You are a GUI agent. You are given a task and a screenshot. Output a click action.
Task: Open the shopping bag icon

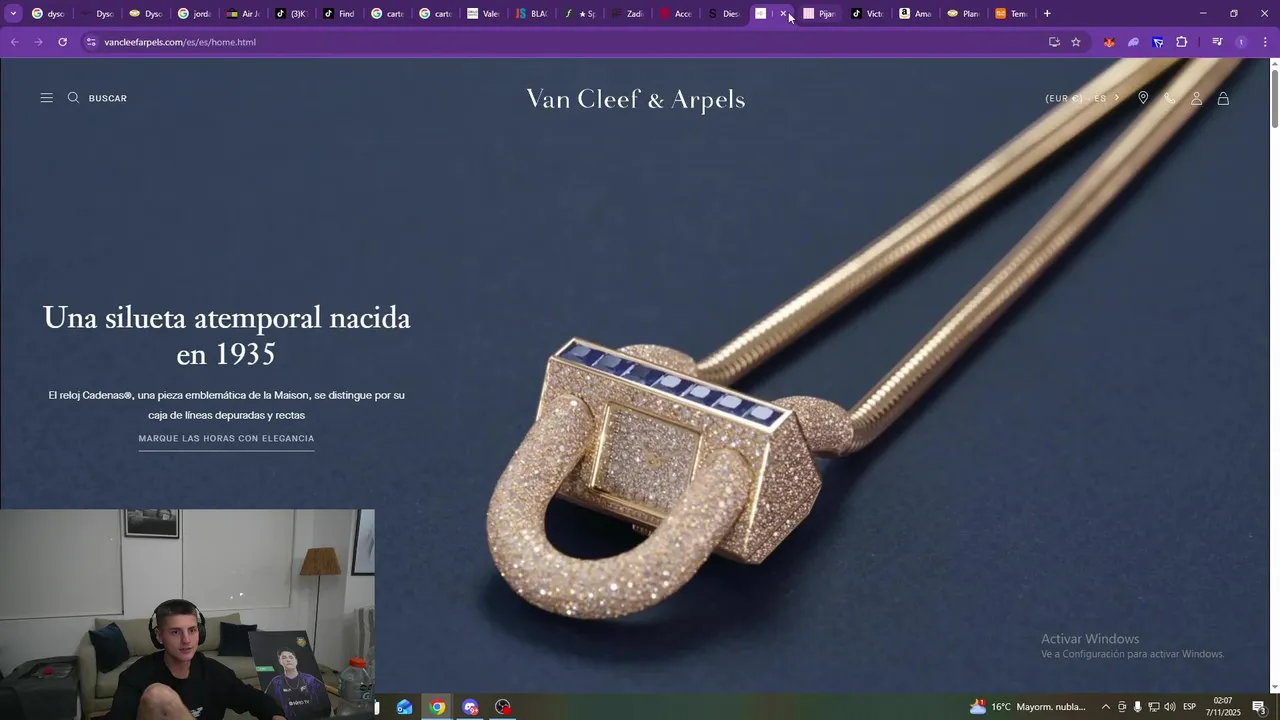1223,98
